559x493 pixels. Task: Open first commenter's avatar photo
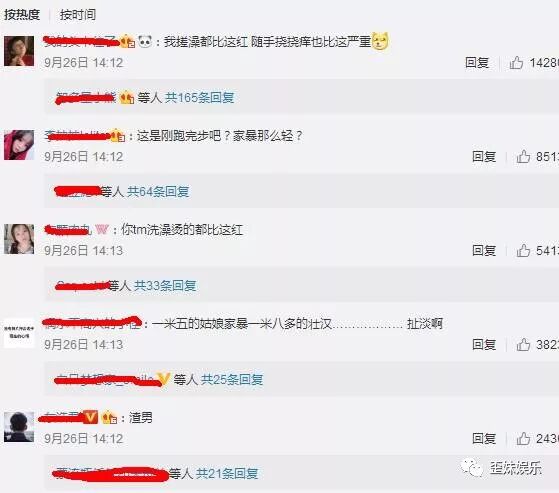[x=19, y=51]
